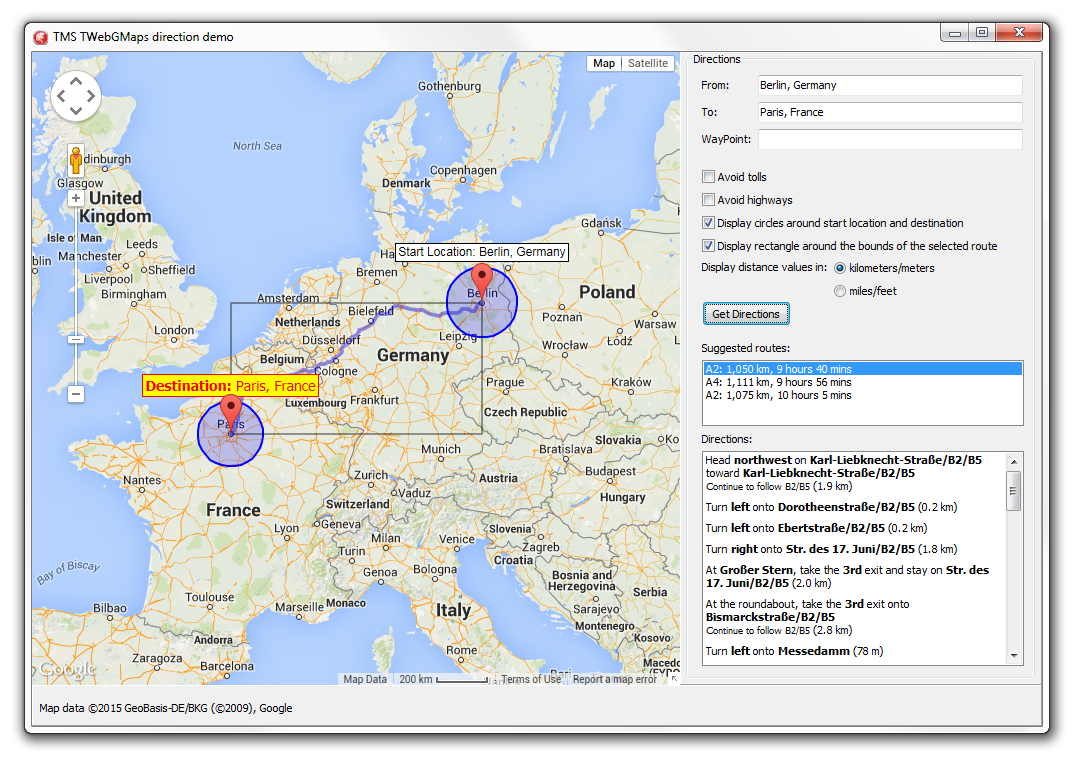Click the Destination: Paris, France label

pos(231,386)
